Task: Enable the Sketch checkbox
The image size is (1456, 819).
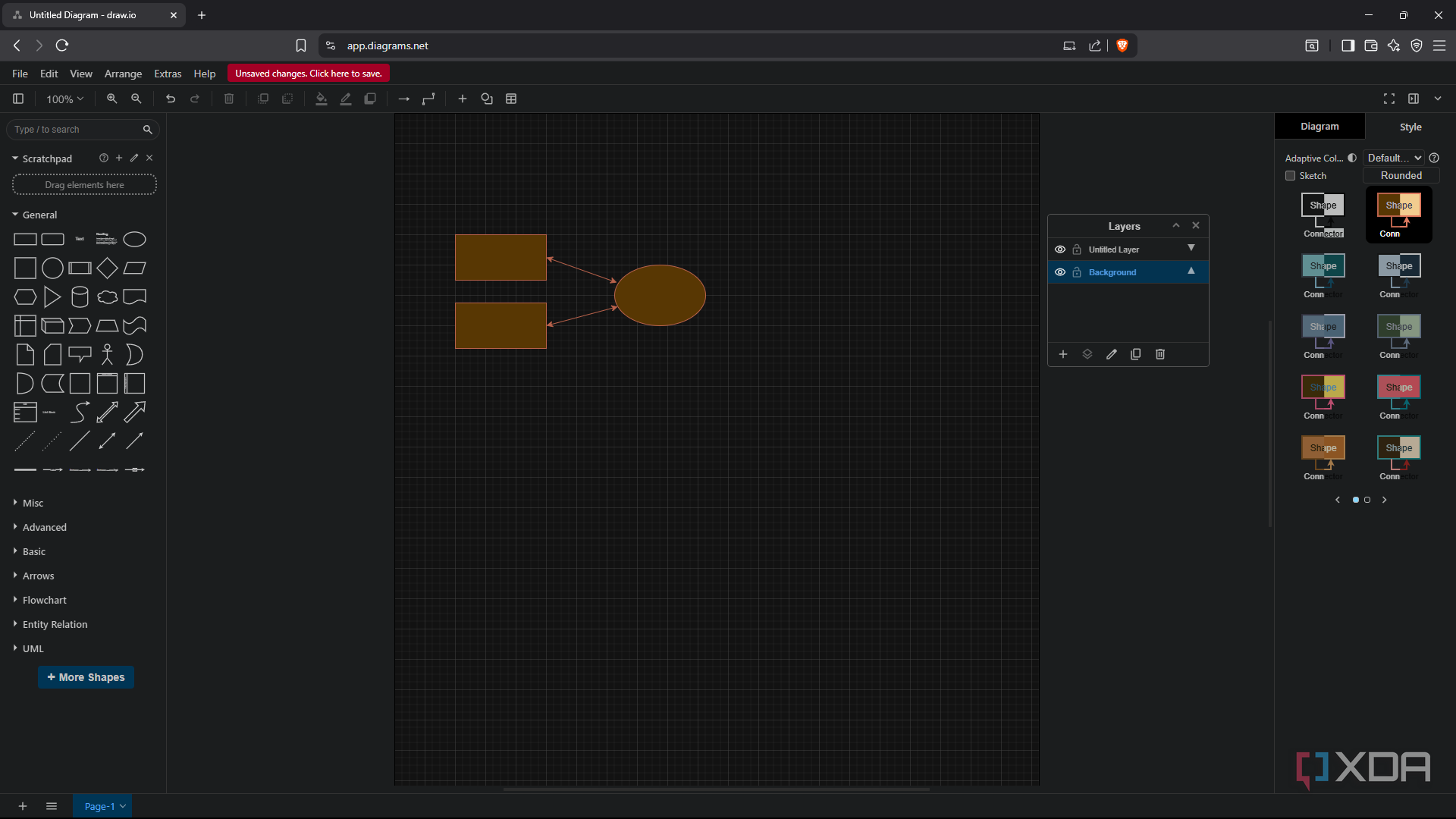Action: pos(1290,176)
